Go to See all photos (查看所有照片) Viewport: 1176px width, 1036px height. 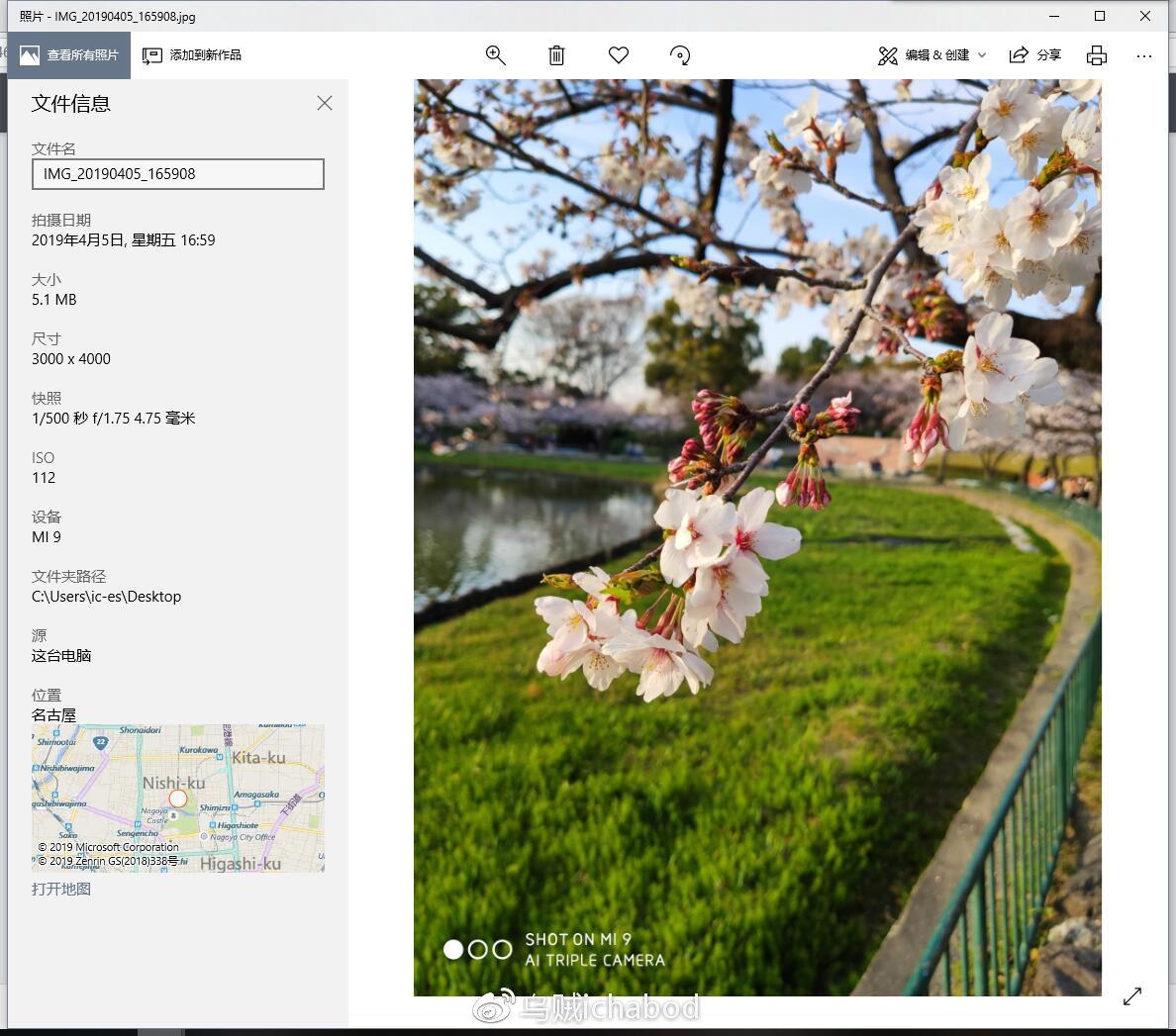tap(69, 55)
